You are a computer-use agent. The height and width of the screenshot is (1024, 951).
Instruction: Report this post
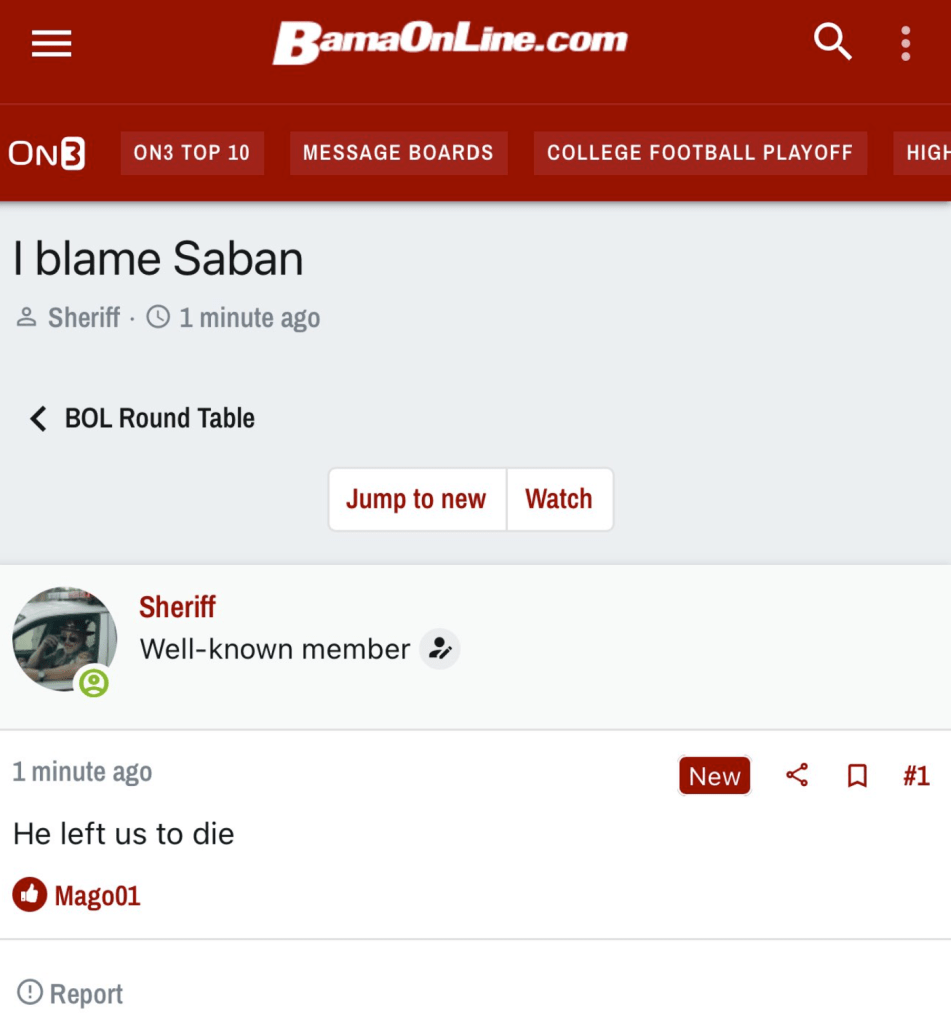(x=71, y=994)
